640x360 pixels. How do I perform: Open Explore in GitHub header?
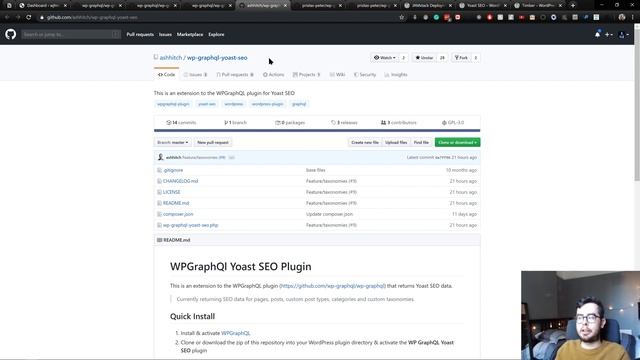tap(216, 34)
